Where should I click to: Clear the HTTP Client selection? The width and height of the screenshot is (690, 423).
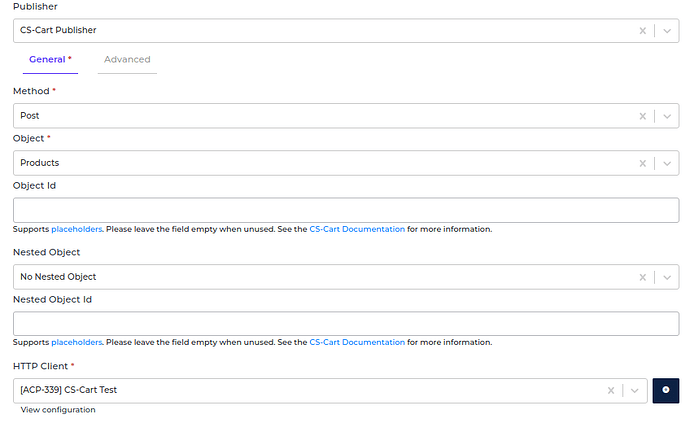tap(611, 390)
